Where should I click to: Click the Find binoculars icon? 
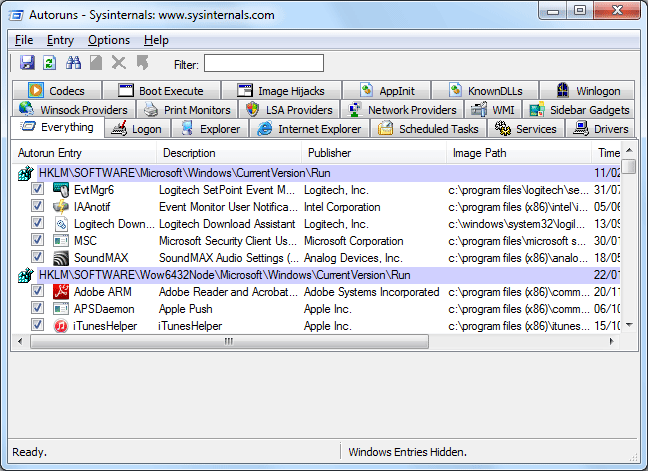coord(73,63)
